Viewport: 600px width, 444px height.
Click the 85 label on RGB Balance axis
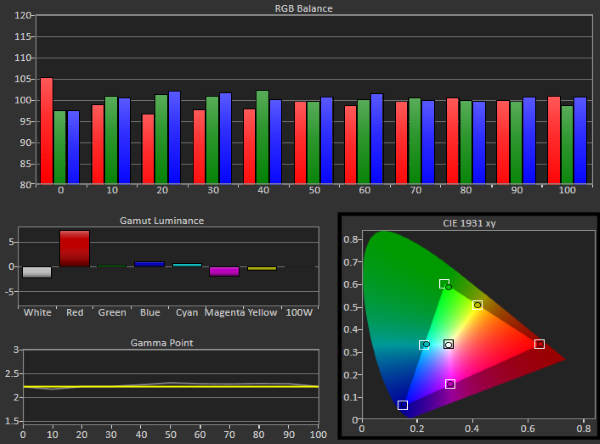(x=26, y=164)
